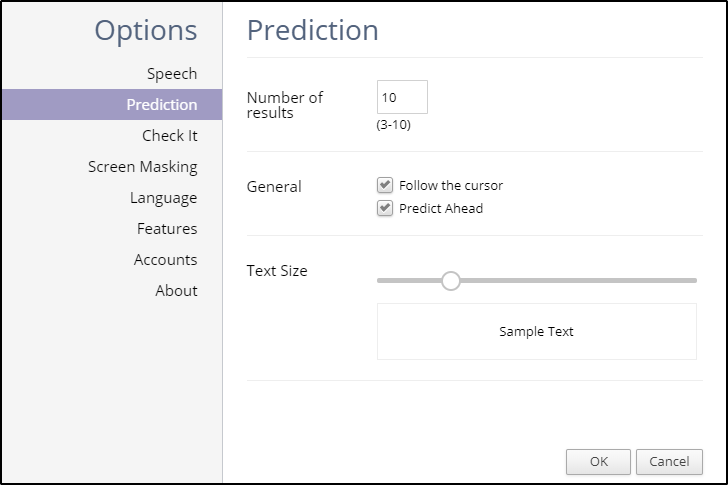Viewport: 728px width, 485px height.
Task: Uncheck the Predict Ahead checkbox
Action: click(385, 208)
